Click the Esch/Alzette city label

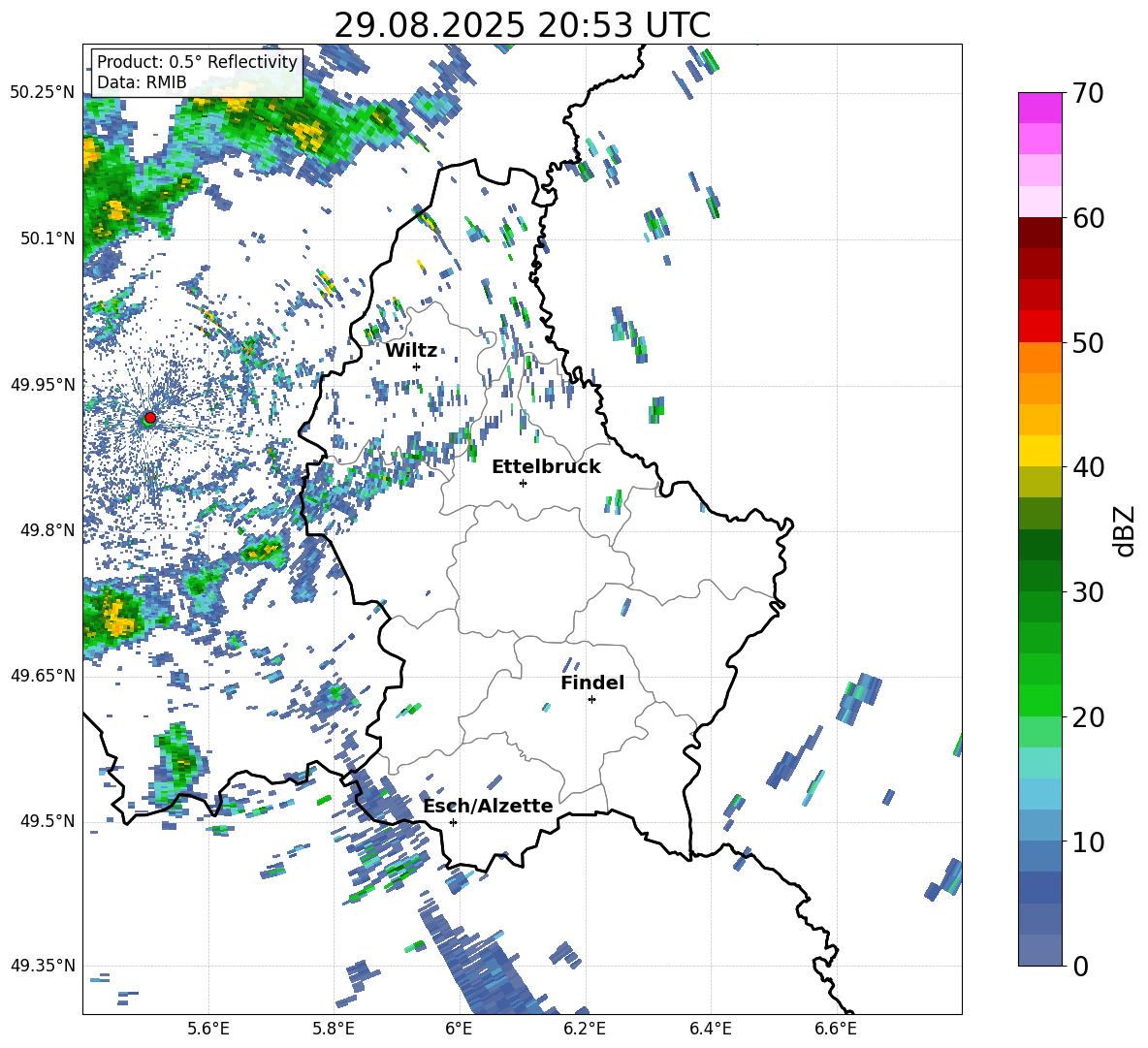(x=488, y=806)
